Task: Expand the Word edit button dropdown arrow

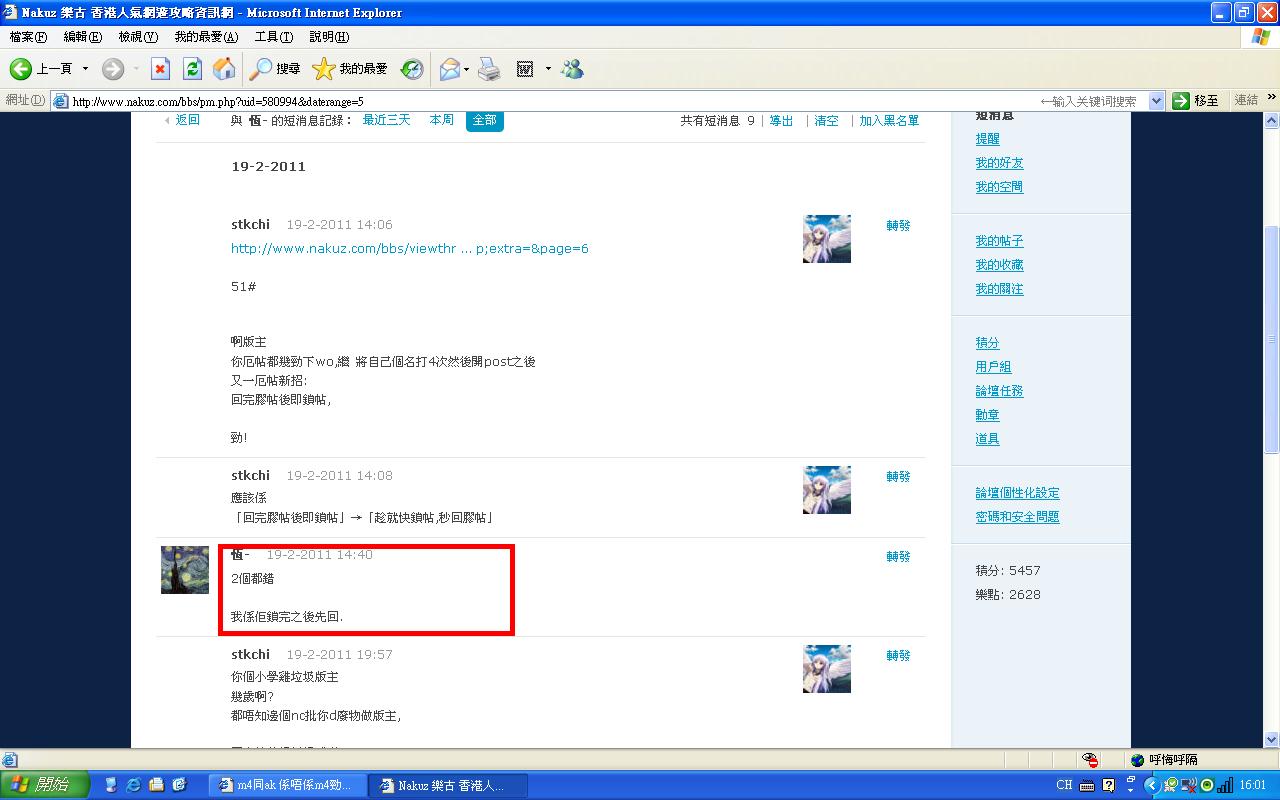Action: coord(548,69)
